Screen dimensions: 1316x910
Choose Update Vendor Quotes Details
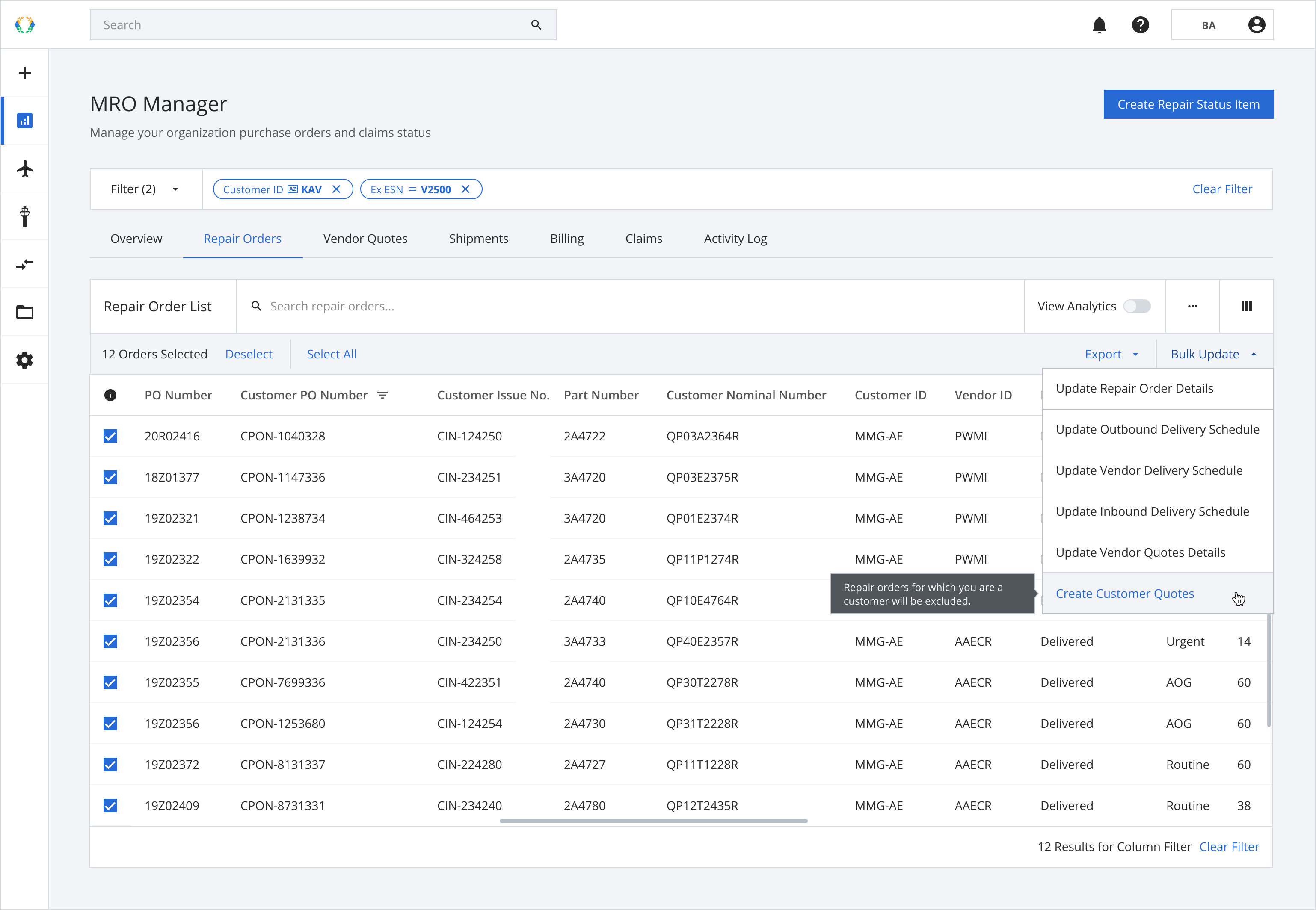tap(1157, 552)
